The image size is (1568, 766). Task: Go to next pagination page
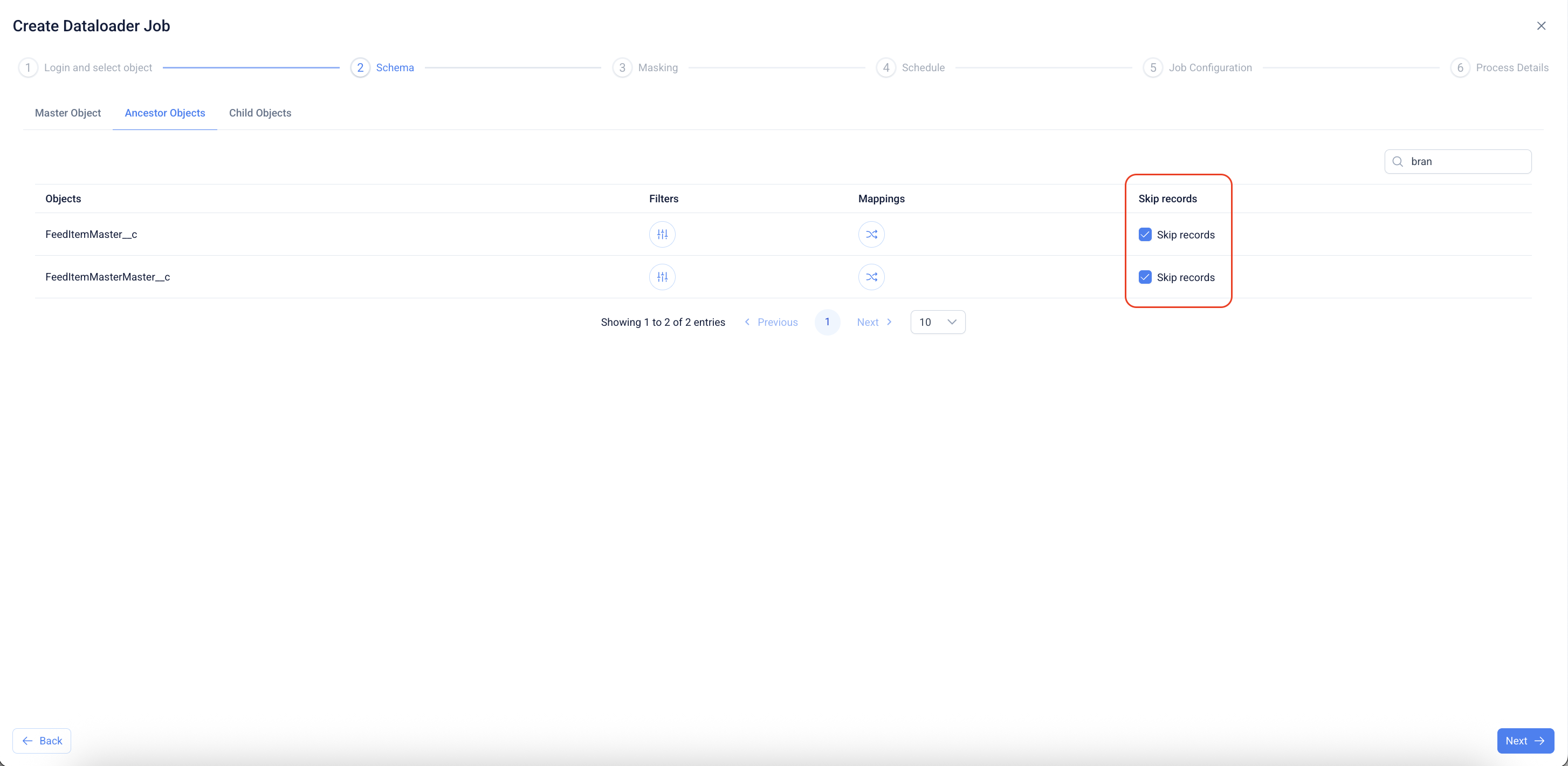click(x=874, y=322)
